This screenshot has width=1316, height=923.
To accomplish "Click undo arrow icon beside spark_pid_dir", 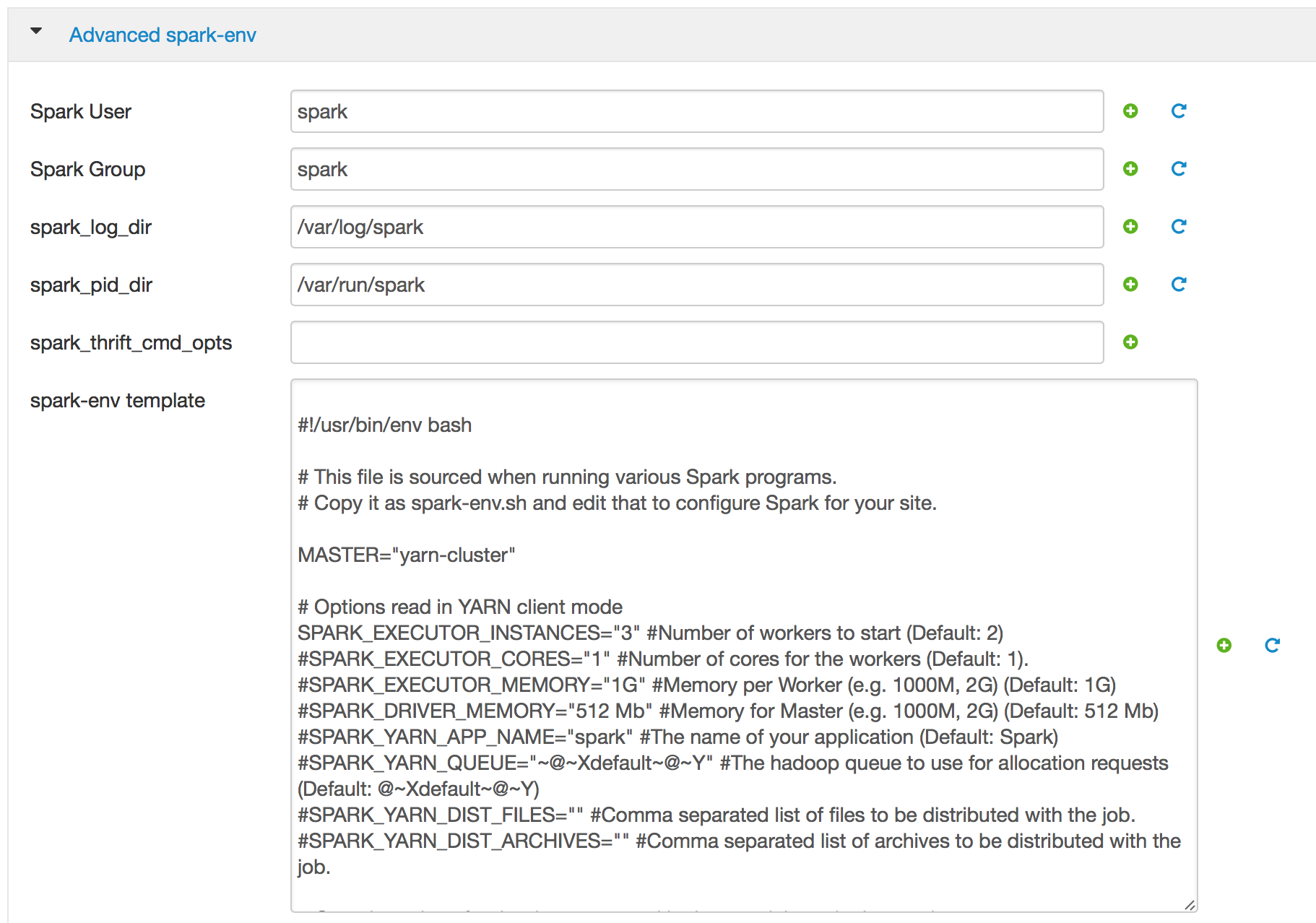I will 1179,285.
